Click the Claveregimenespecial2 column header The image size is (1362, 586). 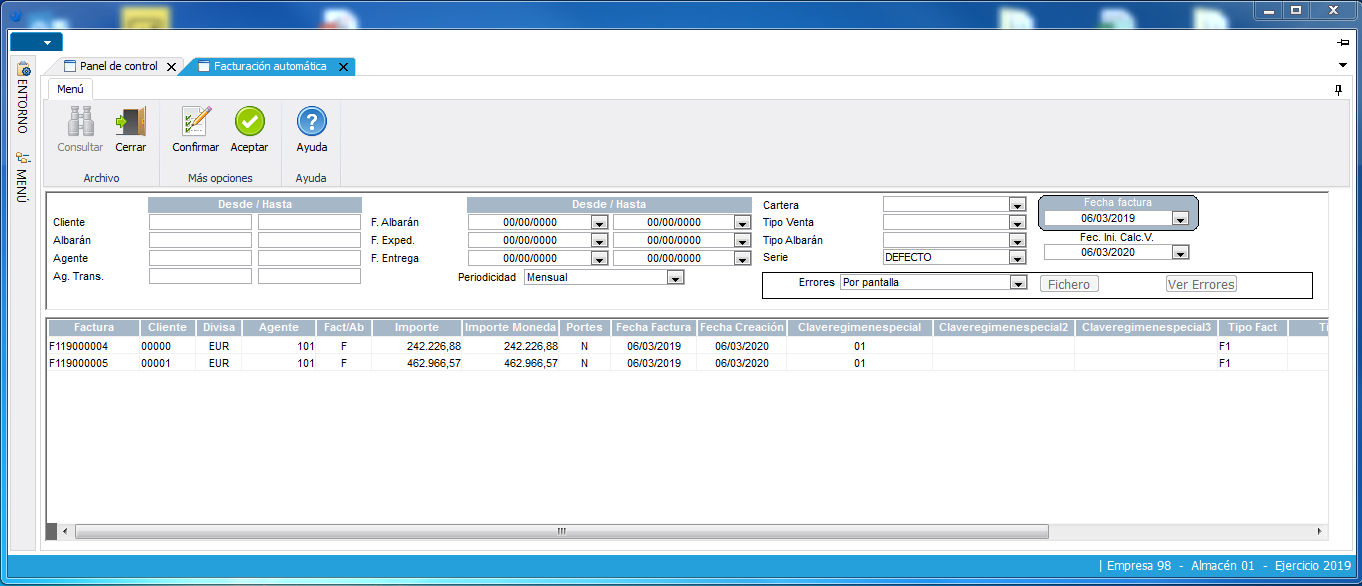(1003, 328)
